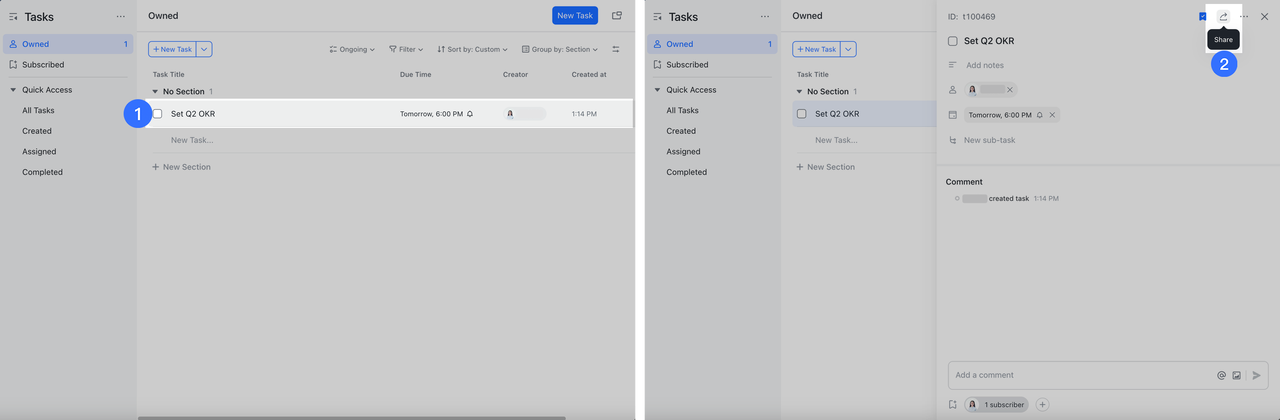Click the solid blue New Task button
1280x420 pixels.
click(x=575, y=16)
